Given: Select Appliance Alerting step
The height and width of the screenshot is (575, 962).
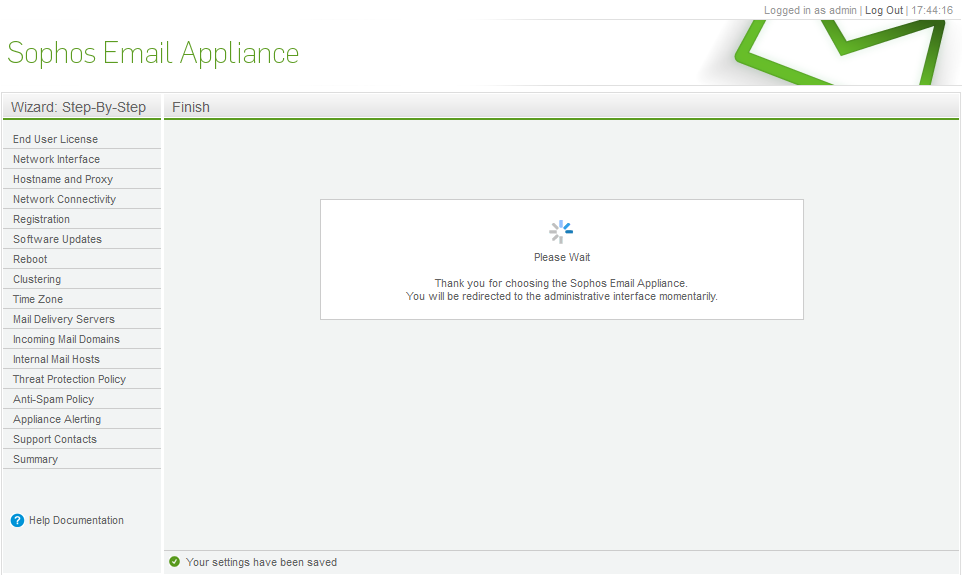Looking at the screenshot, I should [57, 419].
